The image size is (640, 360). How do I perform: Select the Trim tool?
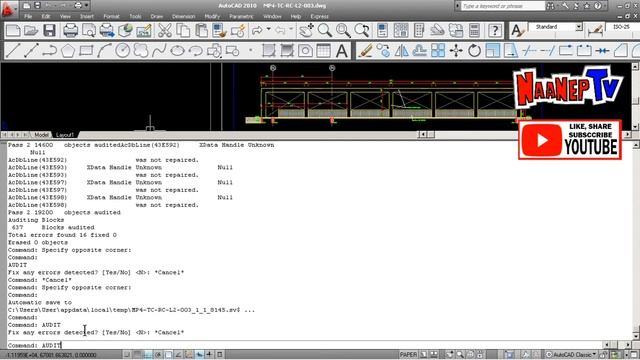pyautogui.click(x=529, y=51)
